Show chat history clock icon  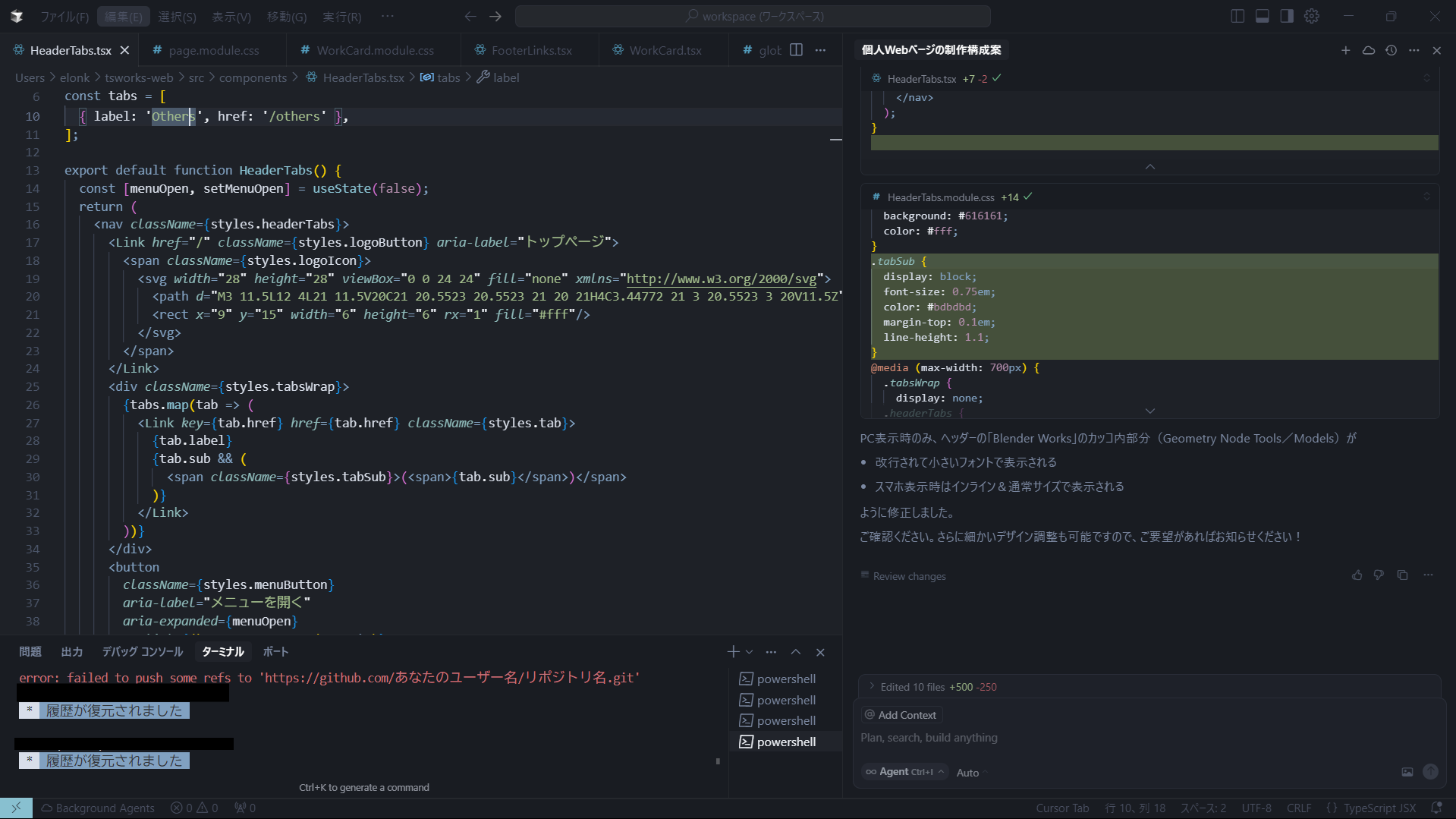tap(1391, 50)
